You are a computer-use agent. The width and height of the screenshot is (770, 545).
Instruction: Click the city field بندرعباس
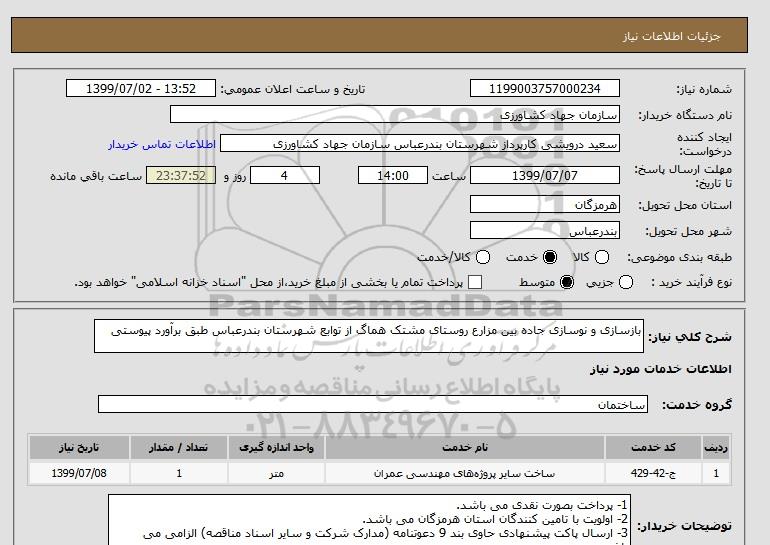545,230
